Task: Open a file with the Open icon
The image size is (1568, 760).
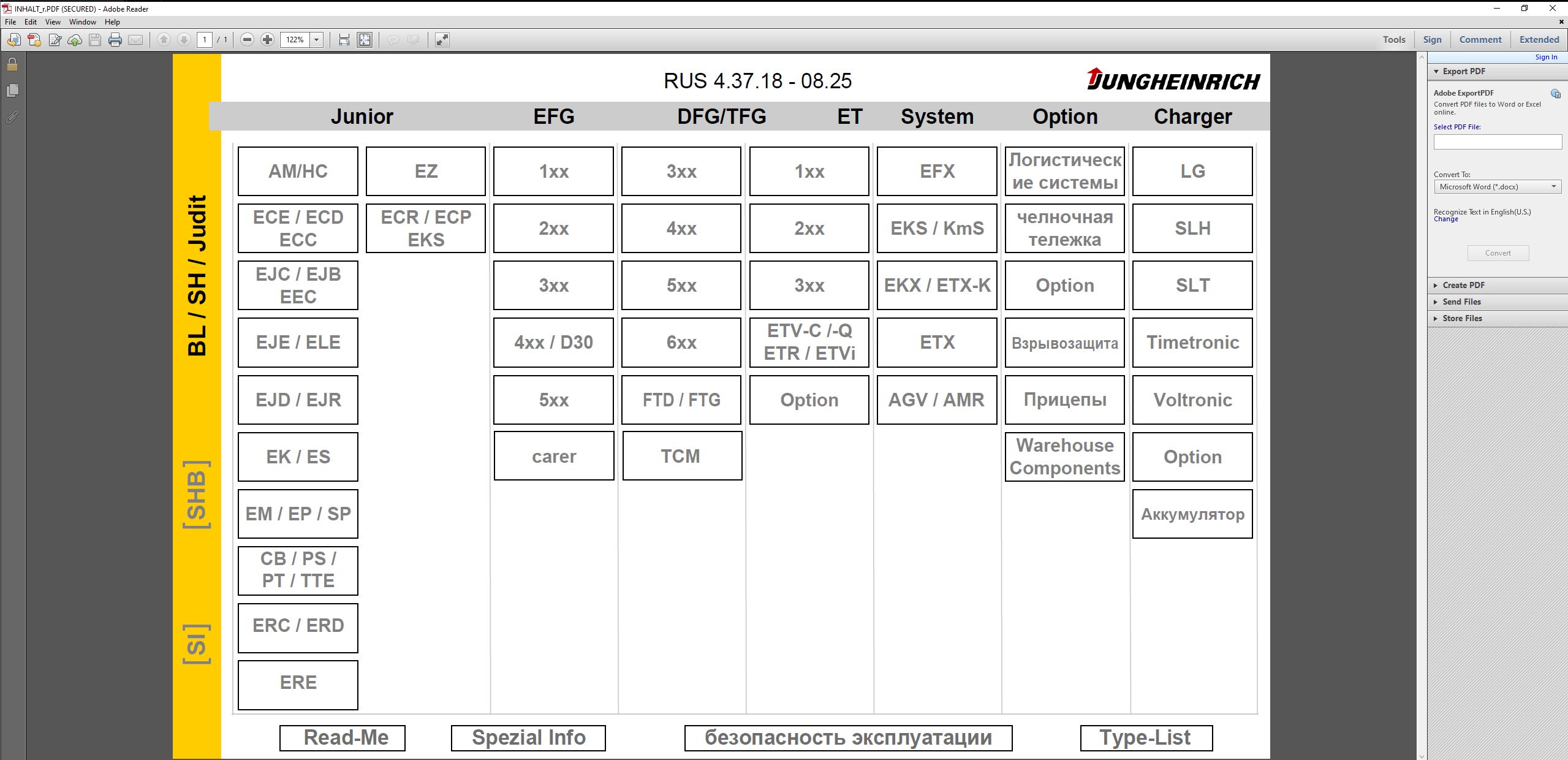Action: click(13, 40)
